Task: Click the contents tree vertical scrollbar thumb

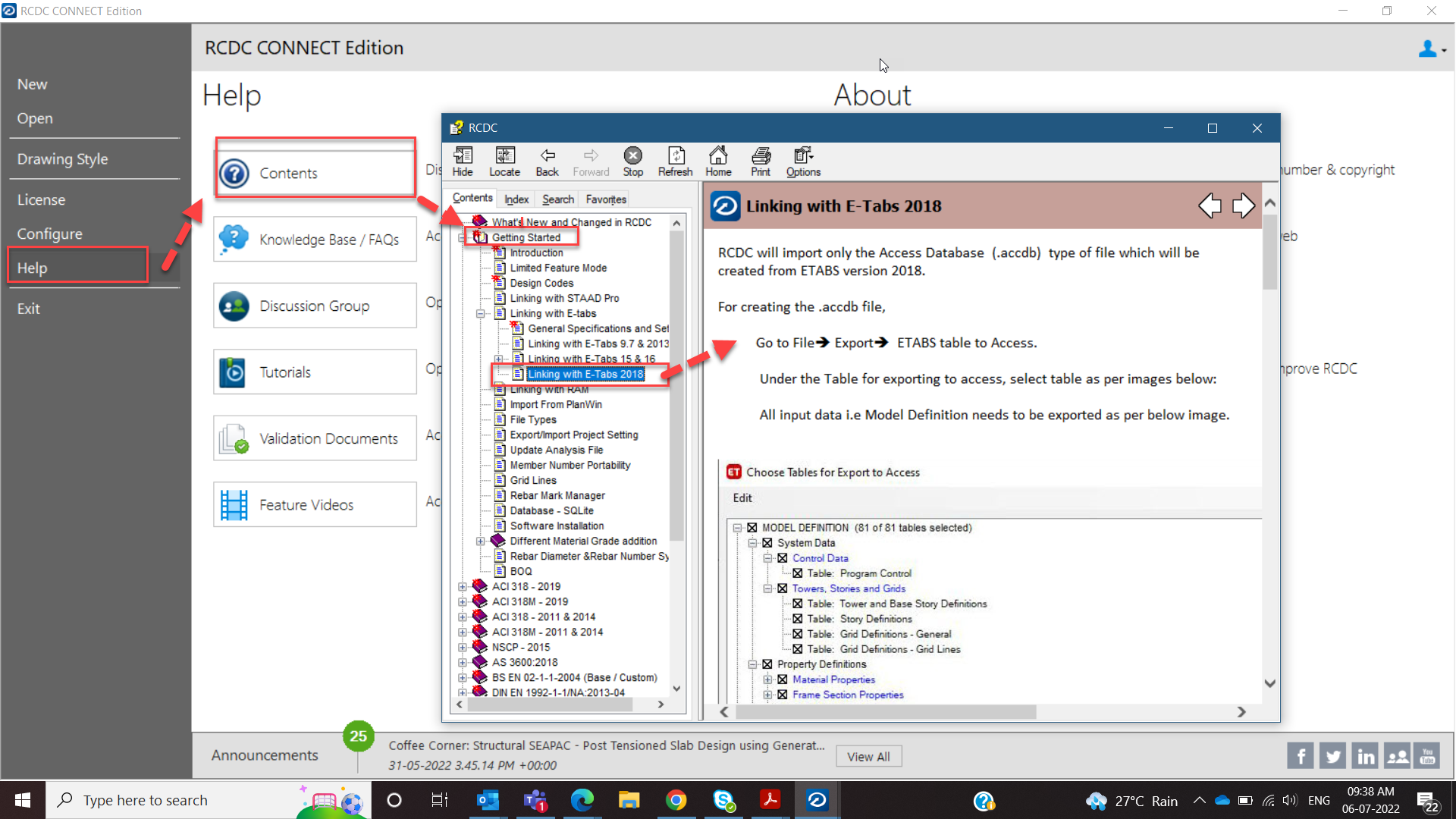Action: click(x=676, y=387)
